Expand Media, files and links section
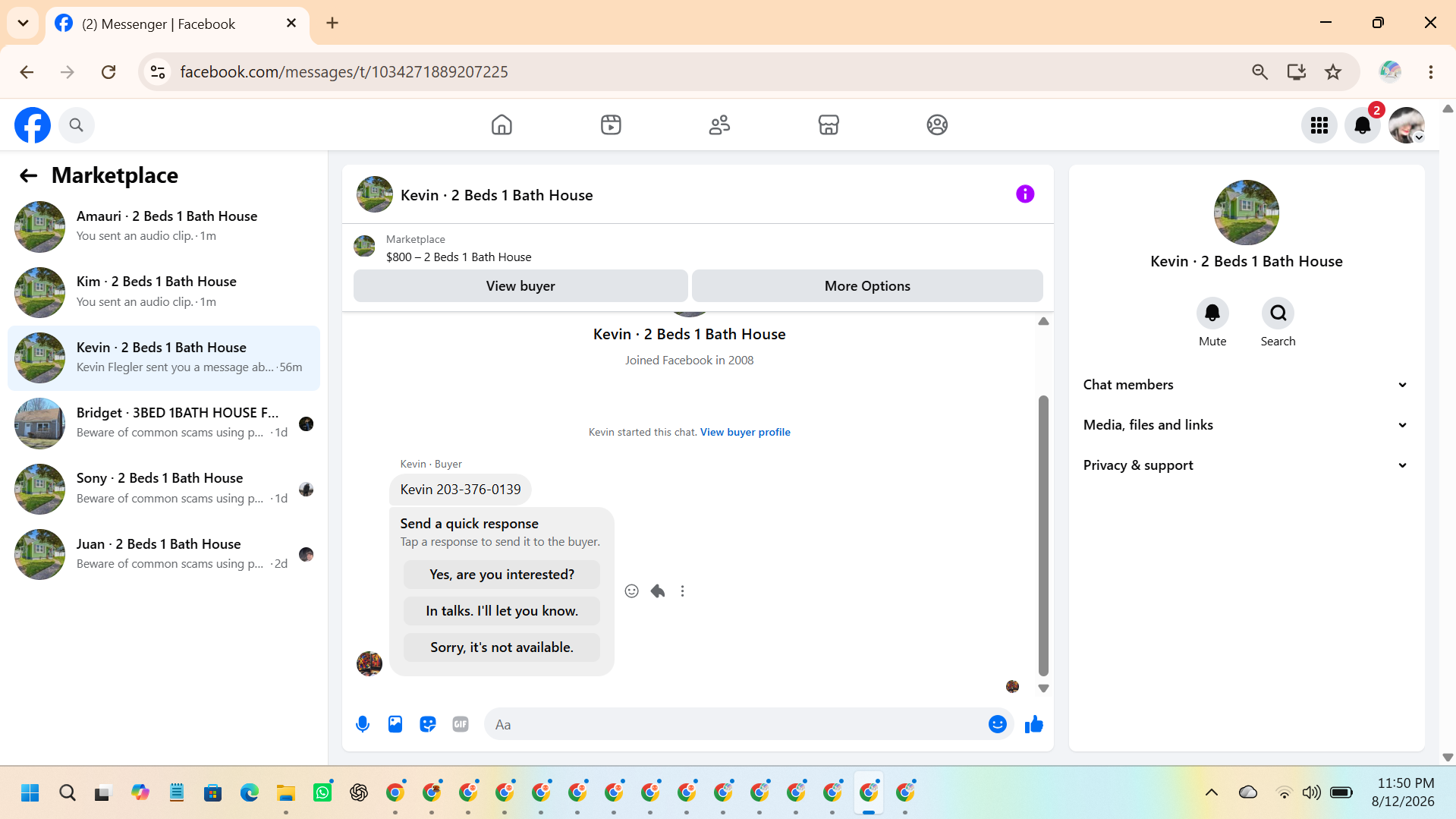The image size is (1456, 819). (x=1246, y=425)
